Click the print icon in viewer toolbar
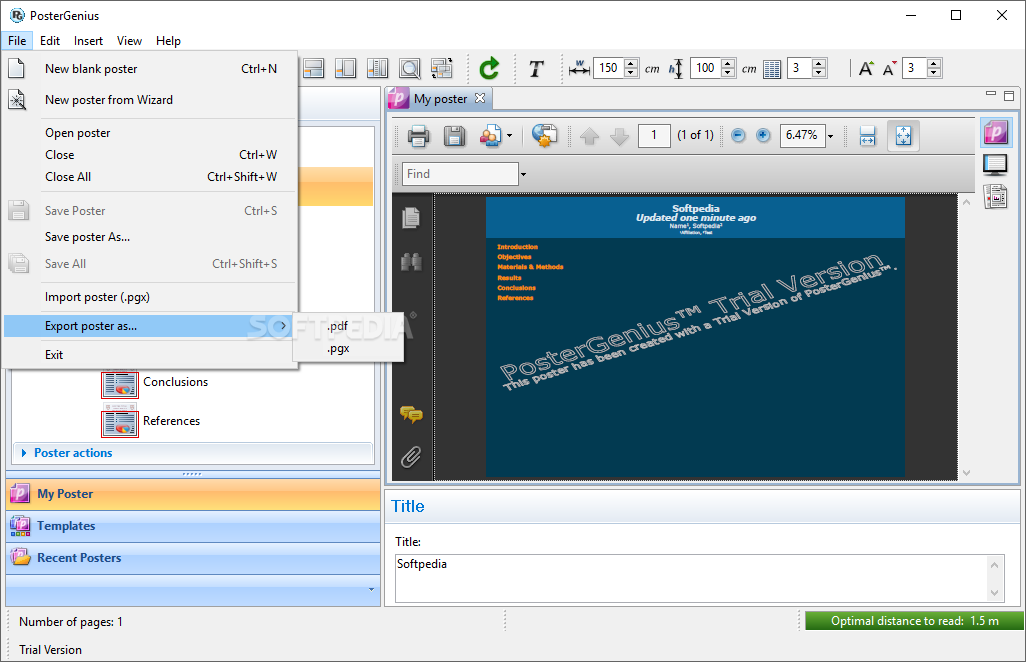Image resolution: width=1026 pixels, height=662 pixels. pos(418,136)
